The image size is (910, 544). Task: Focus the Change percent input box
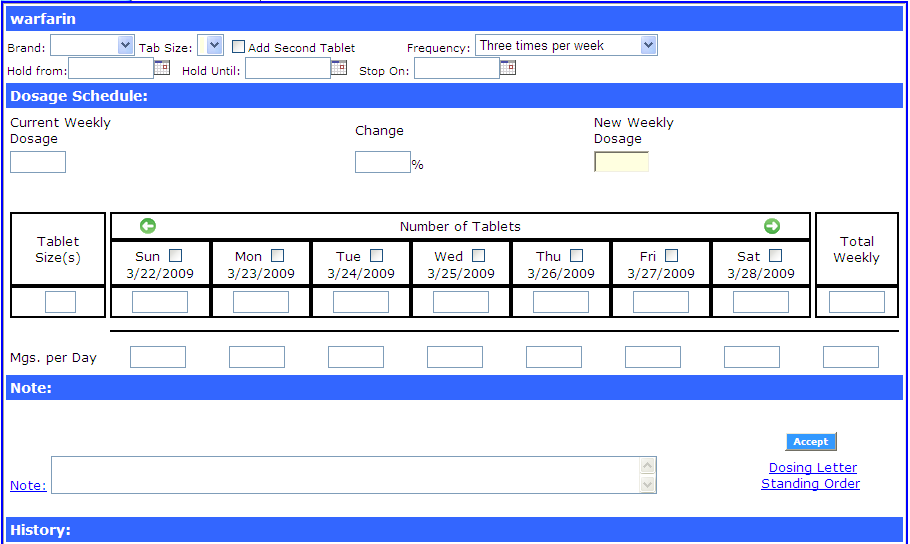(382, 162)
